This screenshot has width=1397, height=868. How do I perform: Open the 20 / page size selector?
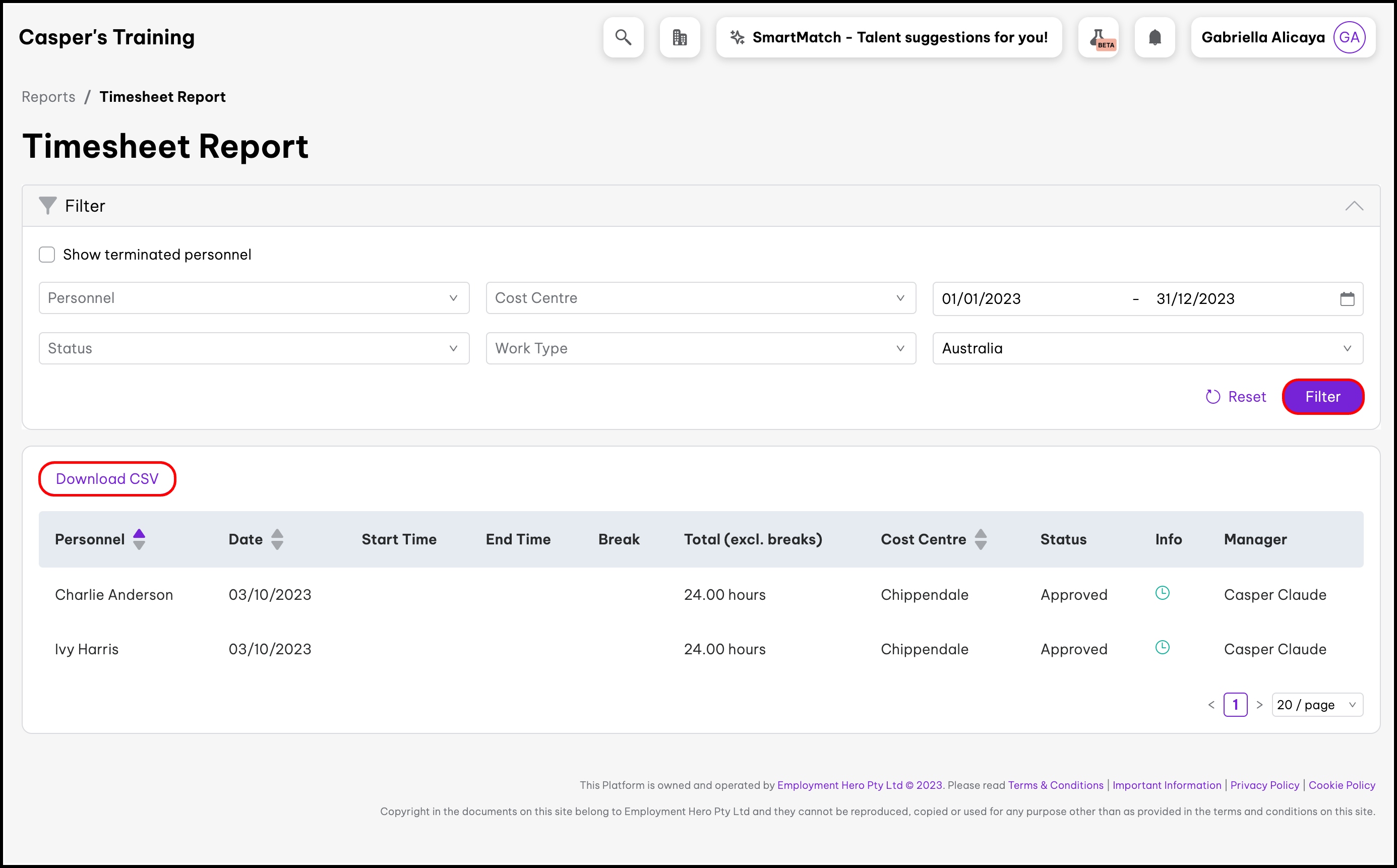pos(1317,704)
